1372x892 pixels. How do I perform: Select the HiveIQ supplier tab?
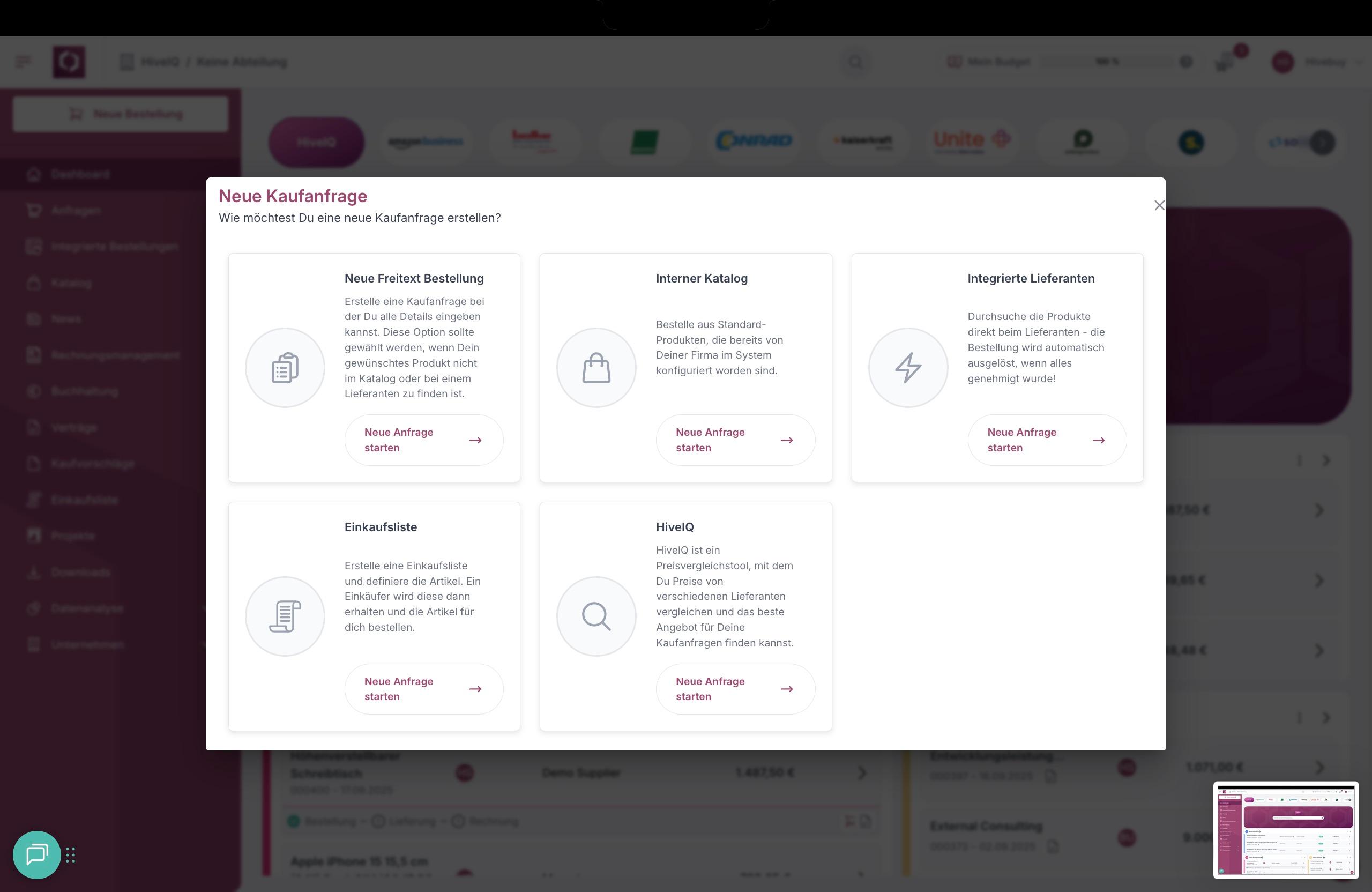click(316, 142)
